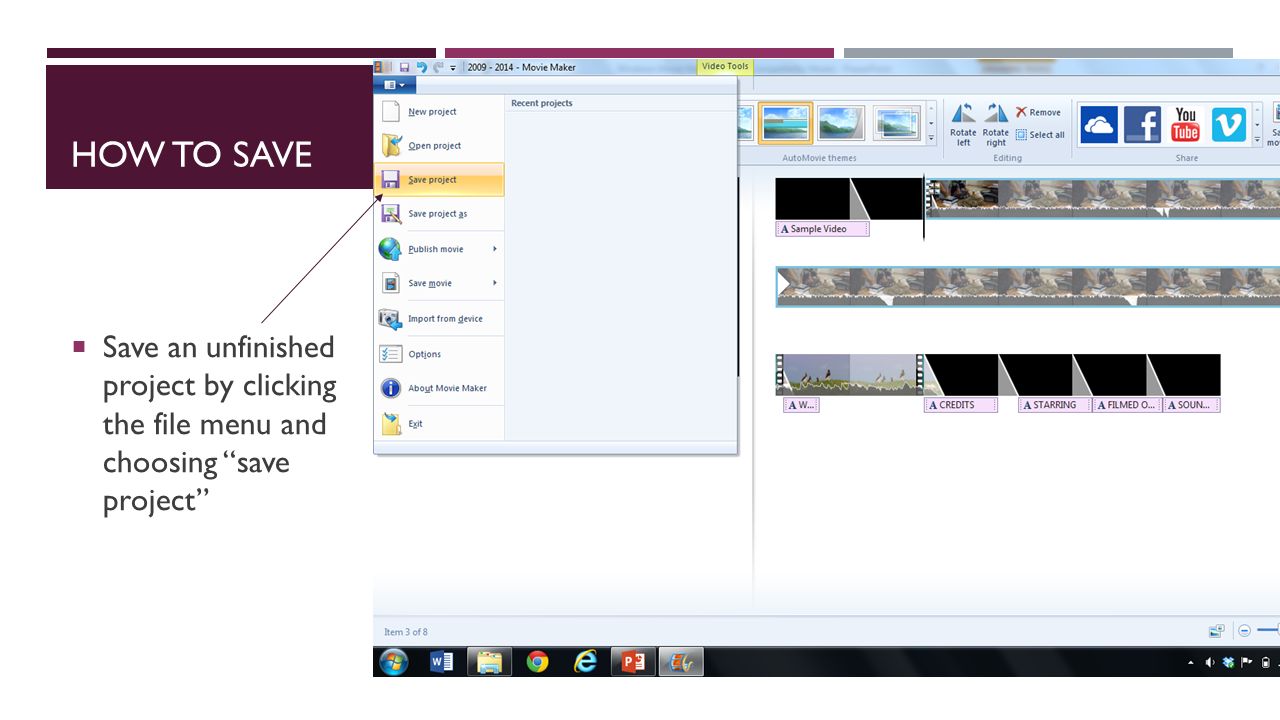Select the W... caption under bird clip
This screenshot has height=720, width=1280.
click(x=801, y=405)
